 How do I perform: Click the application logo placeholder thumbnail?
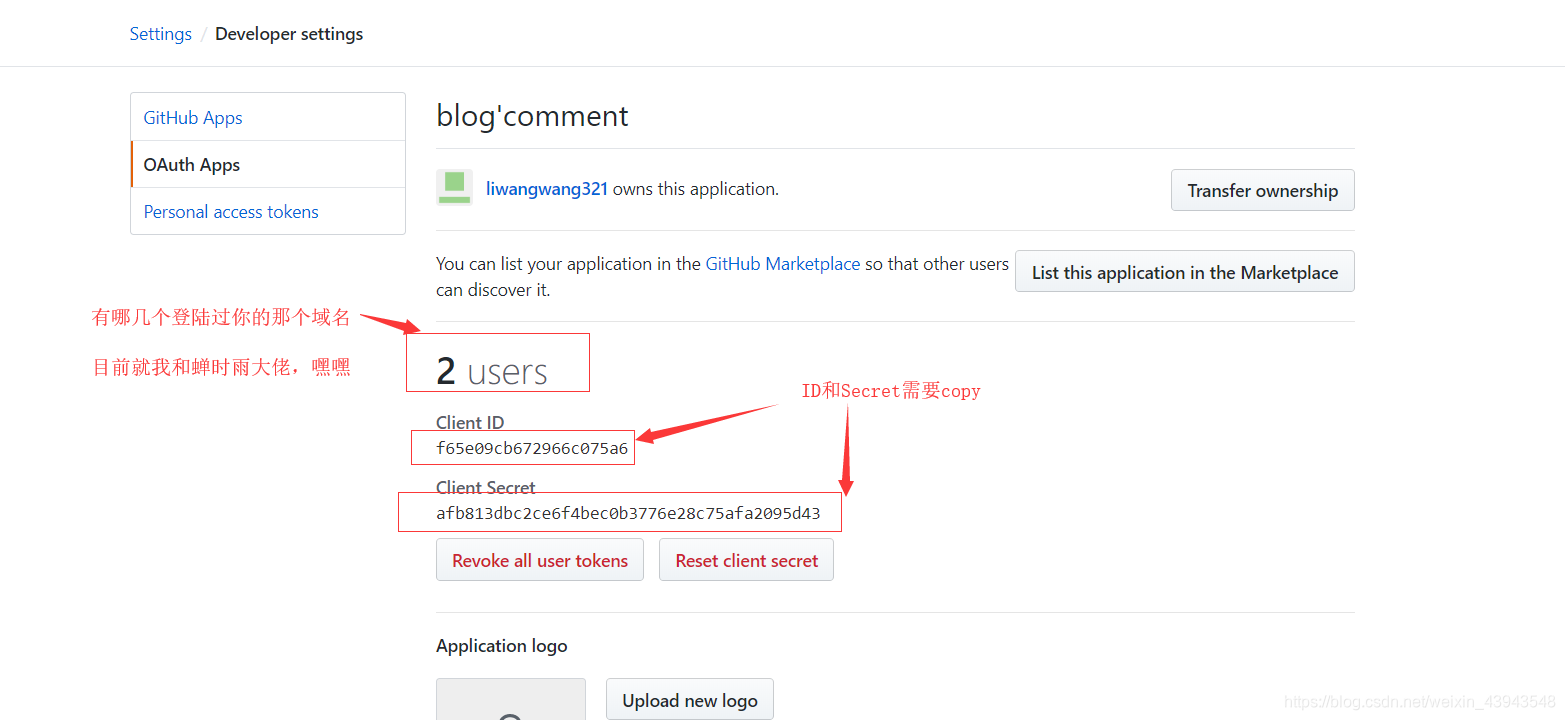[511, 699]
